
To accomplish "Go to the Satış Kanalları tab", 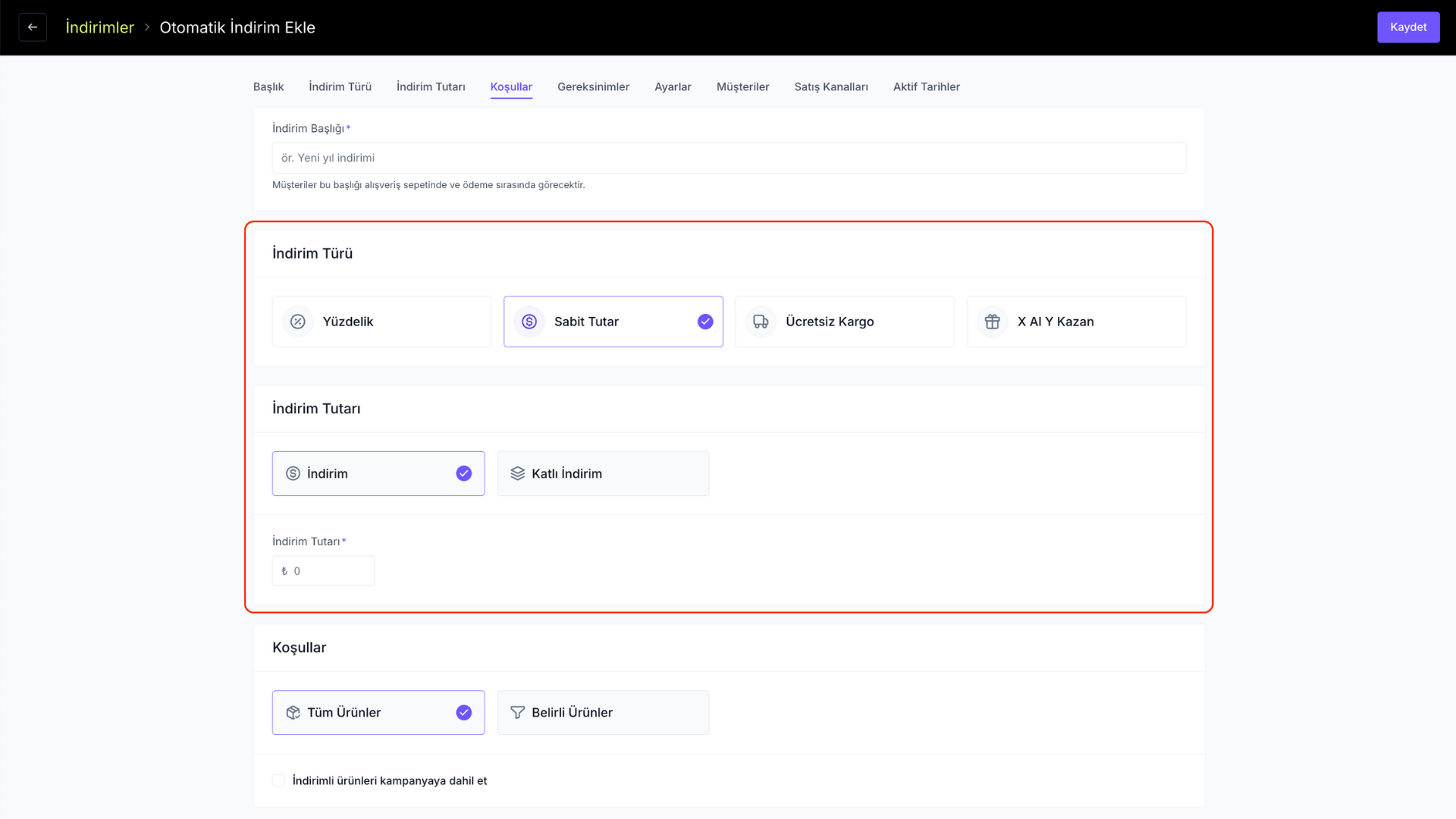I will (x=830, y=86).
